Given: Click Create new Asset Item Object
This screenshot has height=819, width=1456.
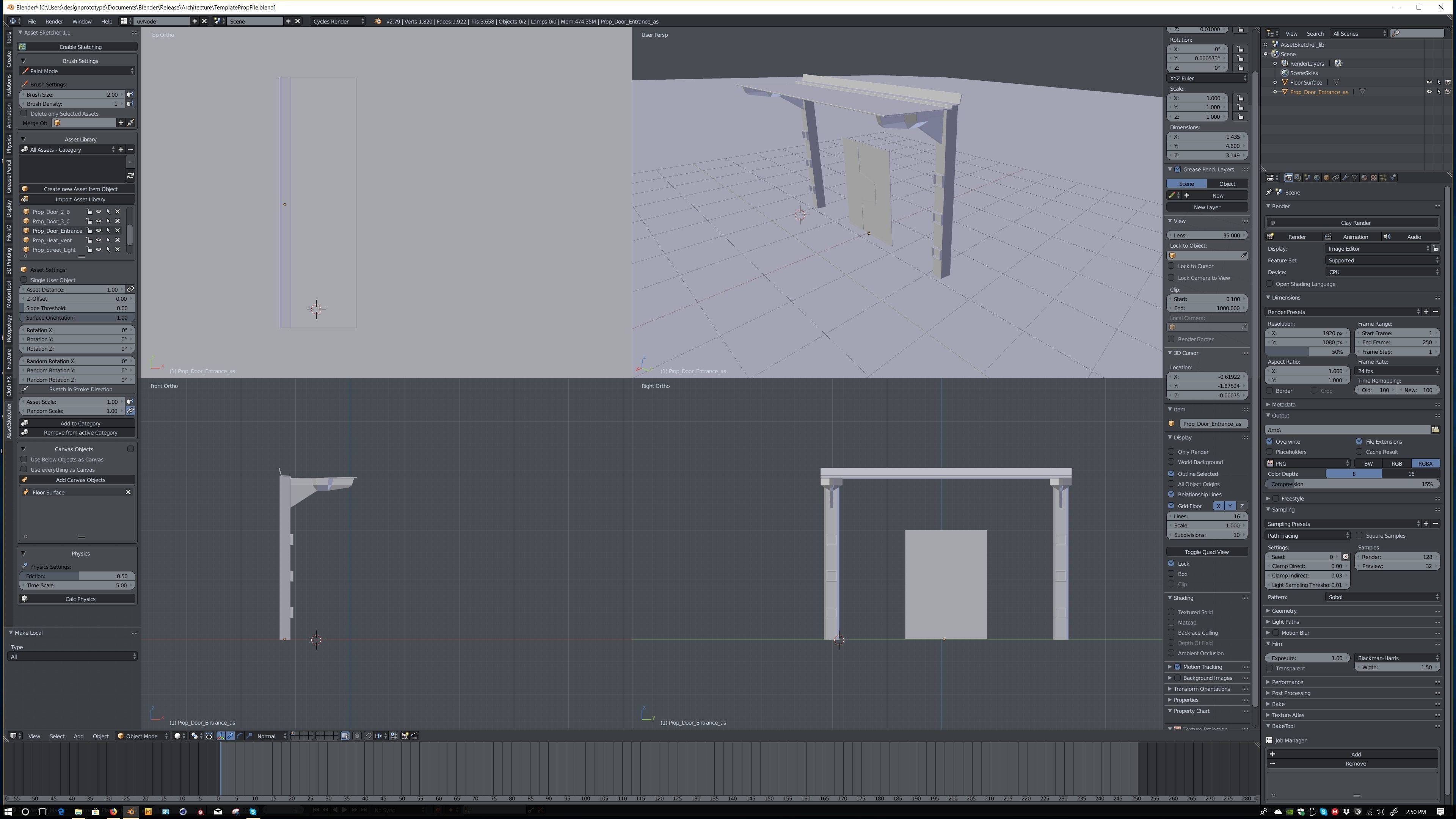Looking at the screenshot, I should [x=77, y=189].
